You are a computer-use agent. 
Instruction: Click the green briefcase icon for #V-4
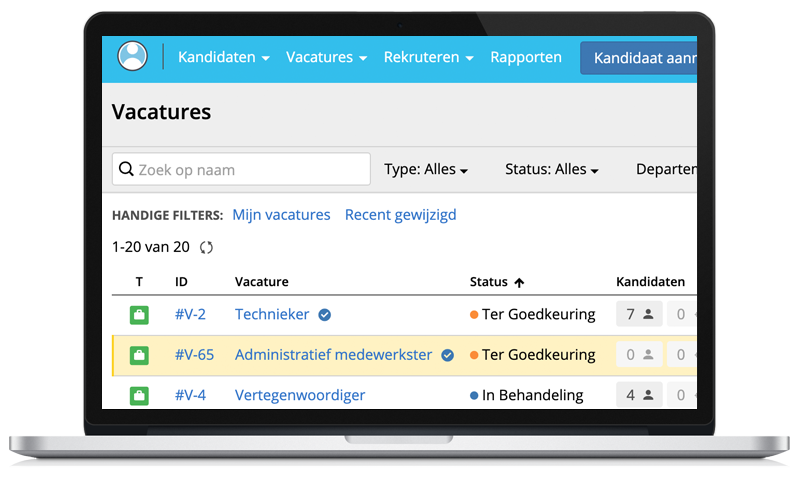[139, 395]
